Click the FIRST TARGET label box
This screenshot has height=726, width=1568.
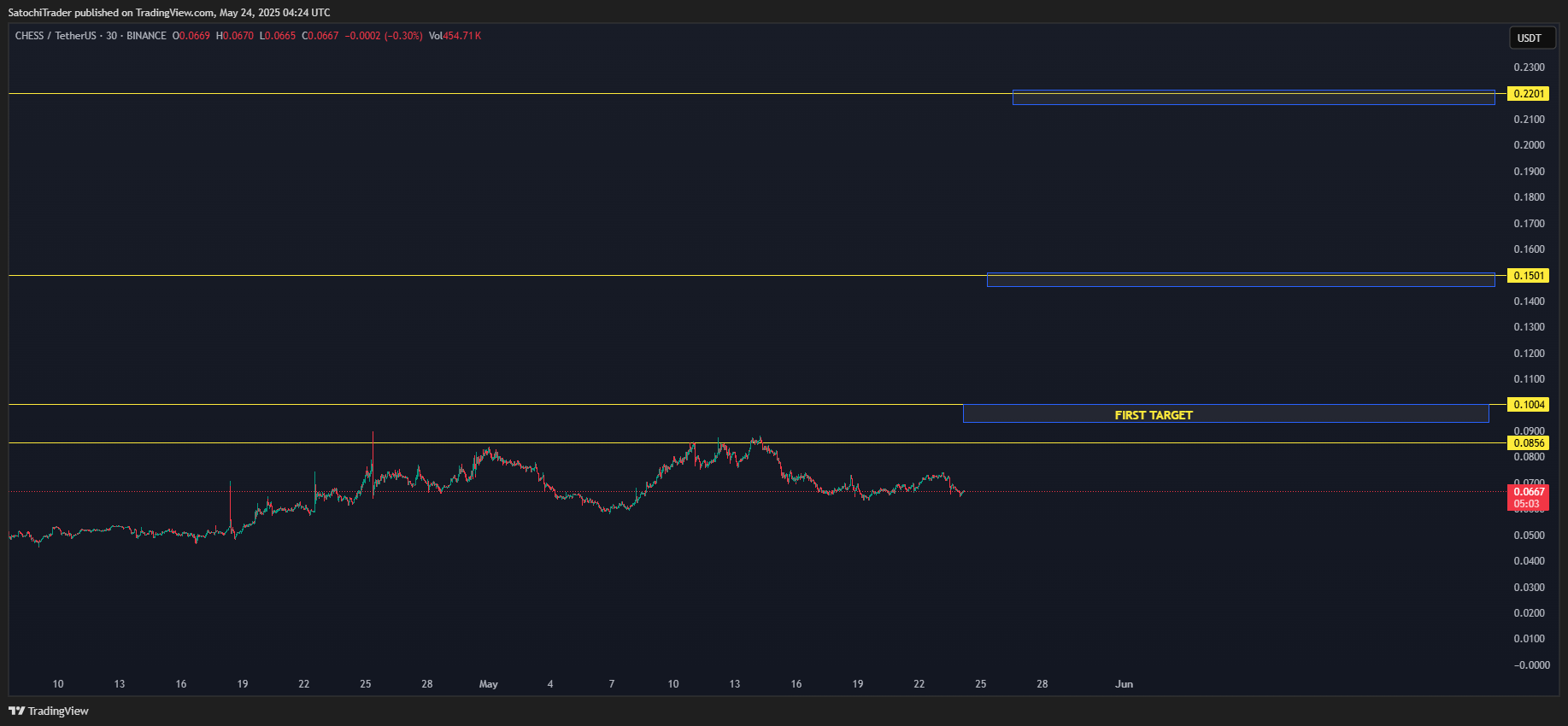(1225, 414)
